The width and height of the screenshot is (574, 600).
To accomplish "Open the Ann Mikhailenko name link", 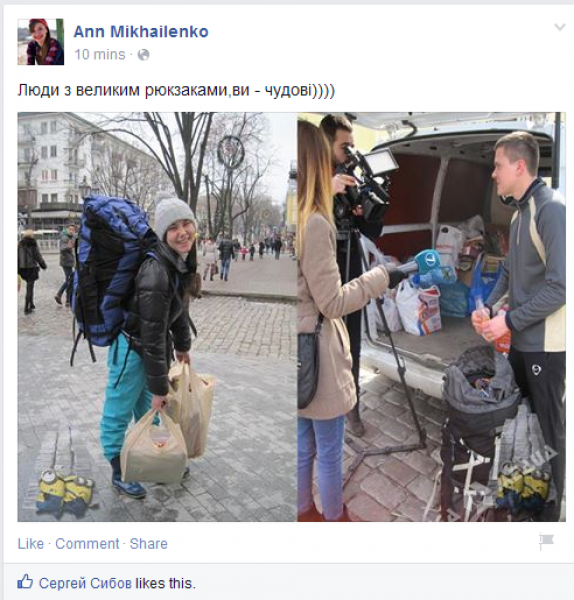I will (x=141, y=32).
